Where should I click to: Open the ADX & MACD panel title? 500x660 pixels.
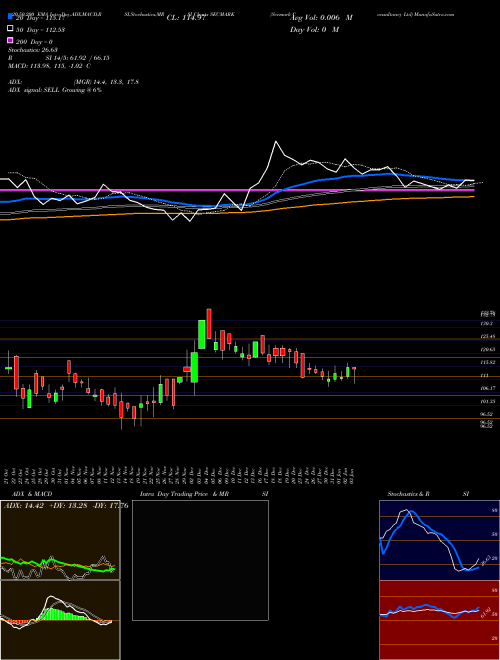(32, 494)
